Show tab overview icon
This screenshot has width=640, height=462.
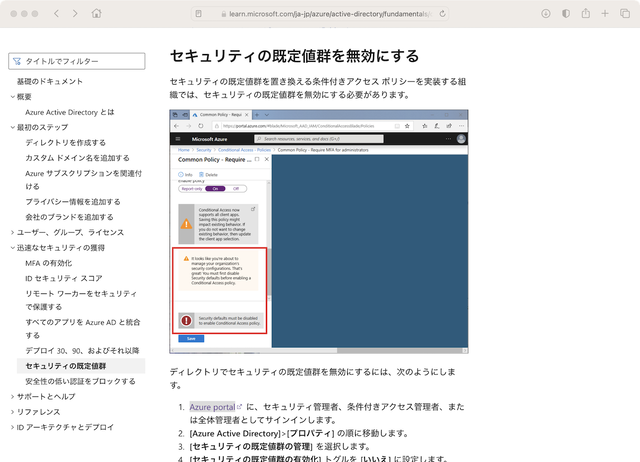click(x=625, y=13)
